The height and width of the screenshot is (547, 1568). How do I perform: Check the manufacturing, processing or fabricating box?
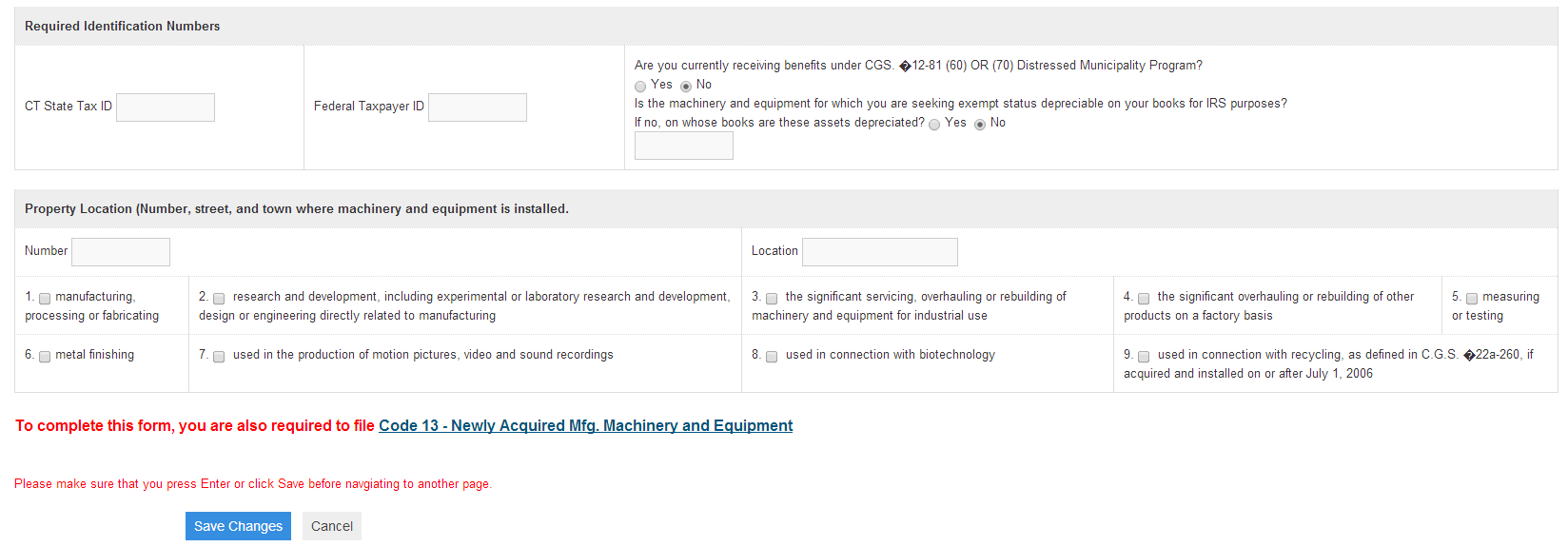45,299
